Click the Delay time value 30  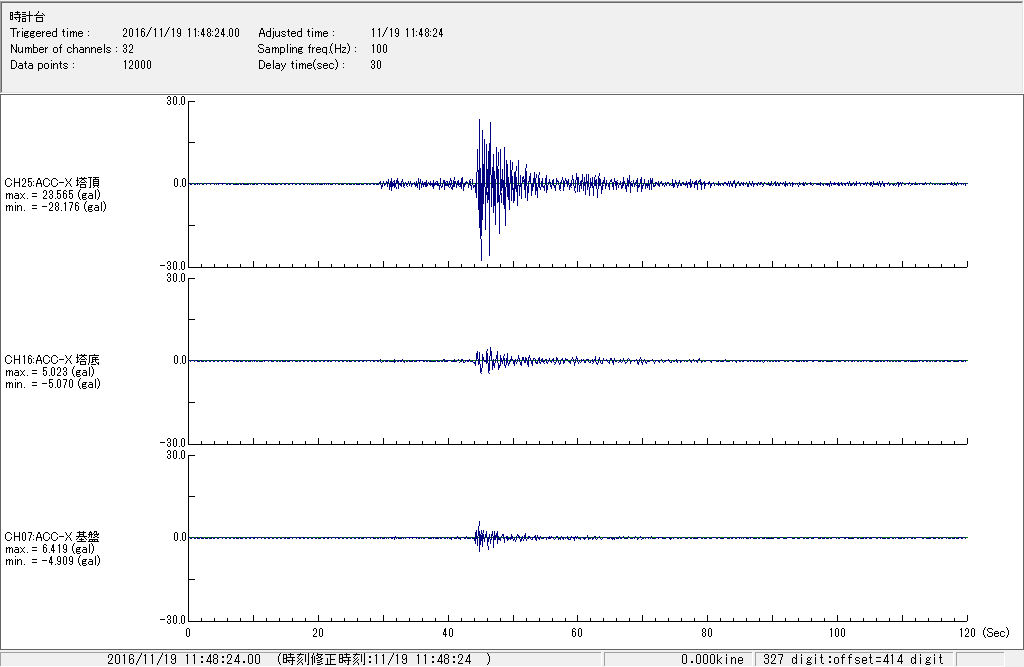click(376, 65)
